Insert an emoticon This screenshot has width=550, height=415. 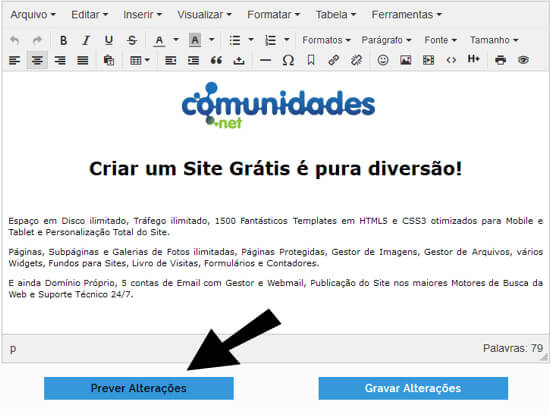(x=383, y=60)
